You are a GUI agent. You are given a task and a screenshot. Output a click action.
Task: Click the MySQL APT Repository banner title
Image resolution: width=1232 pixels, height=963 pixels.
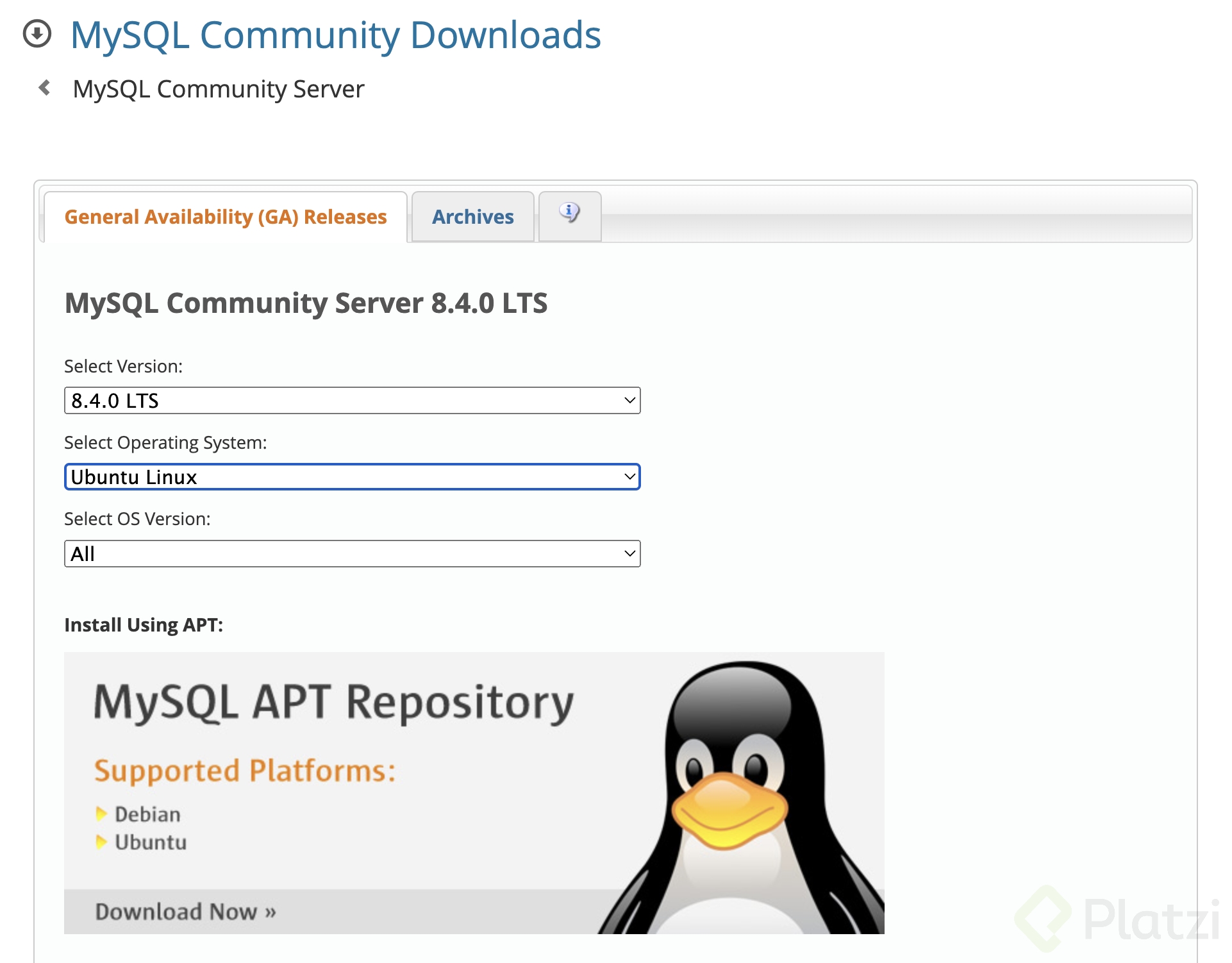click(334, 703)
